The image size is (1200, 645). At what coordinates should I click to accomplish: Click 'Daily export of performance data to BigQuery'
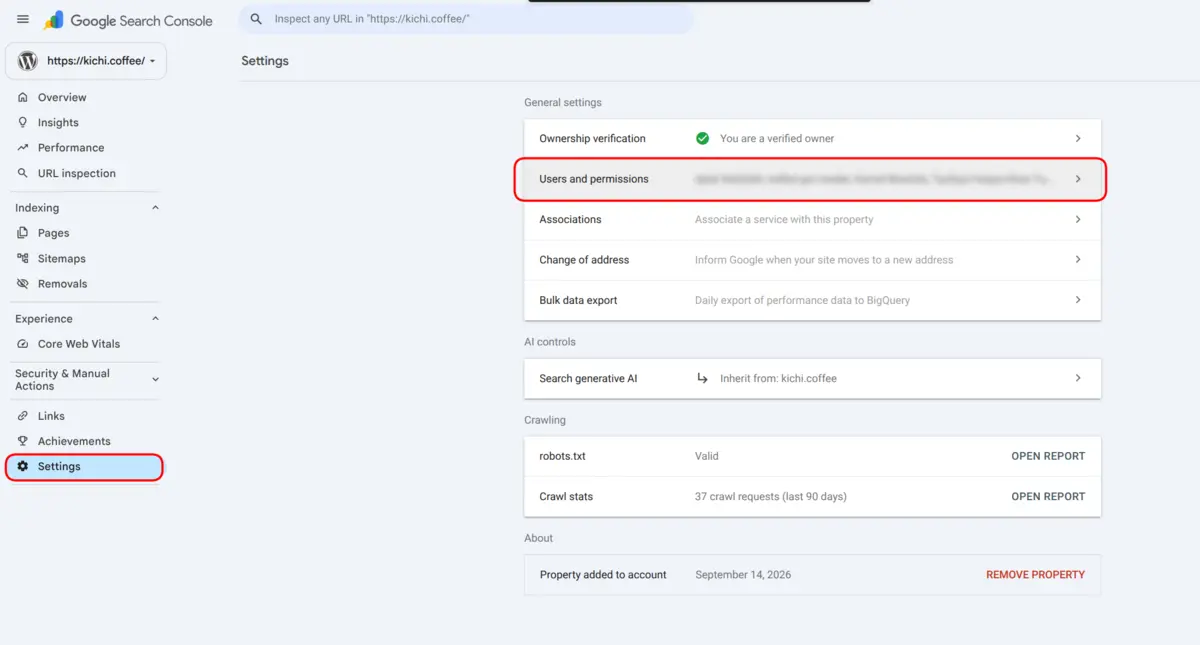pyautogui.click(x=802, y=300)
